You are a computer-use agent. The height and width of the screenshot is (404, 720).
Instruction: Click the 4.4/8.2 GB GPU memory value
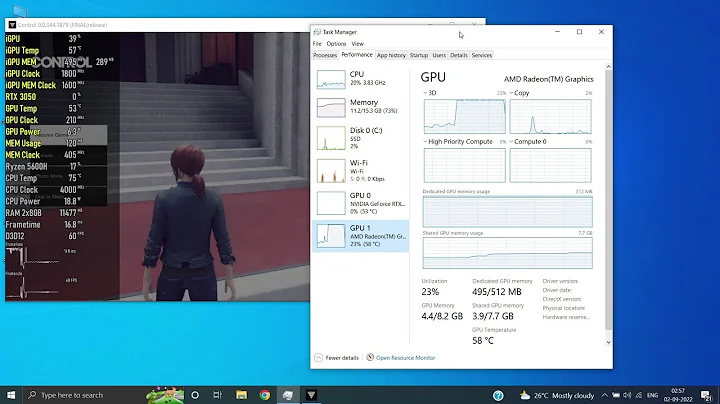pos(442,316)
